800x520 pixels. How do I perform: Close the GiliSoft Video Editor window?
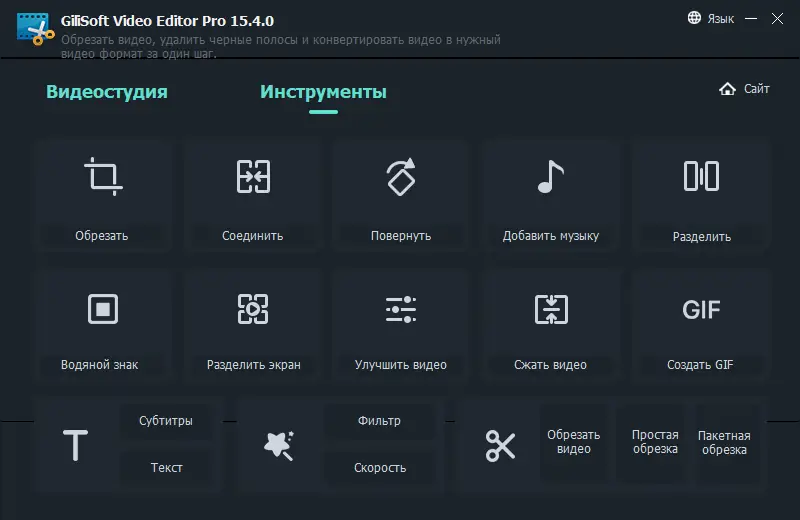click(777, 18)
